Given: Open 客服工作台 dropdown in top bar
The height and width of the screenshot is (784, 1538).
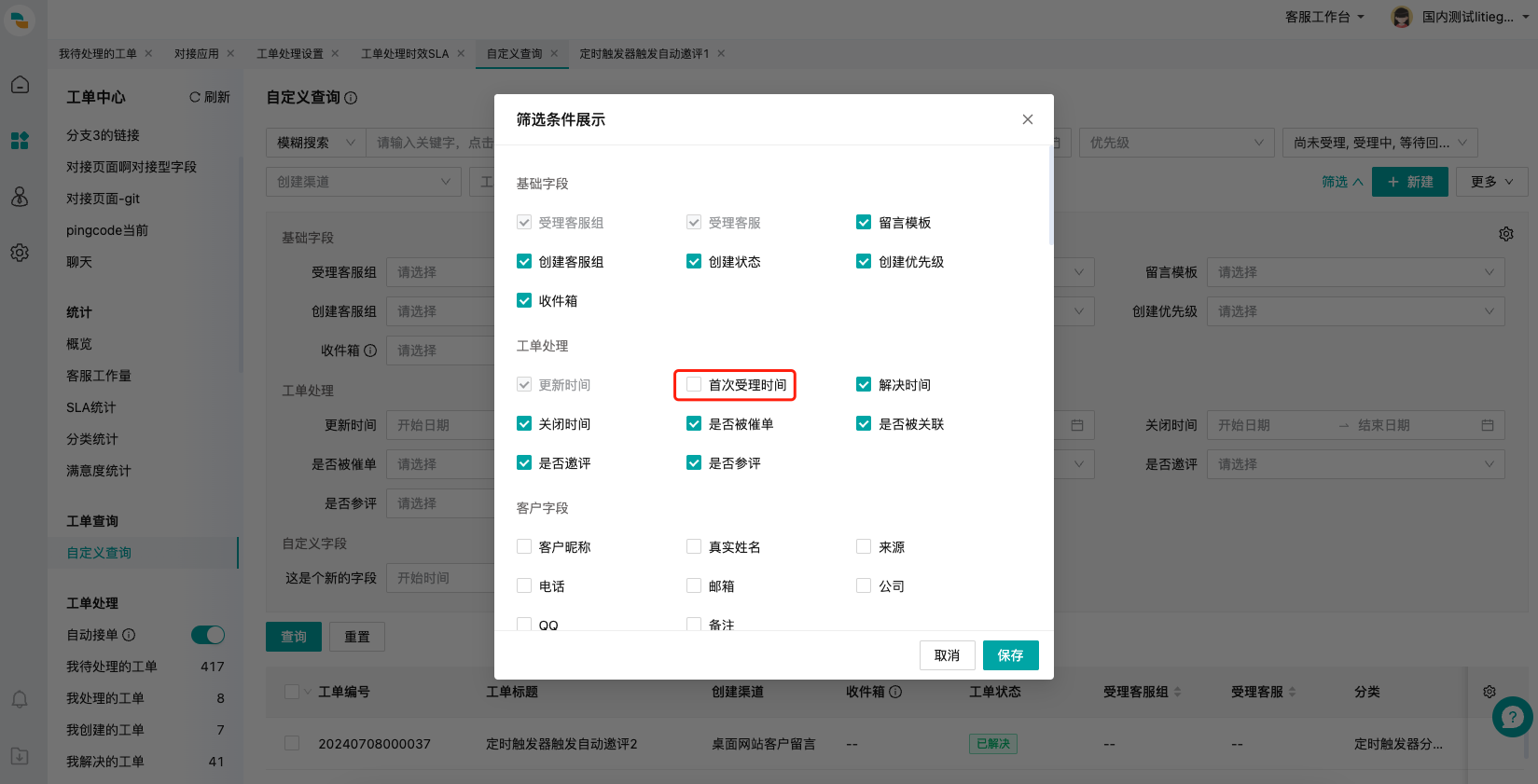Looking at the screenshot, I should point(1324,17).
